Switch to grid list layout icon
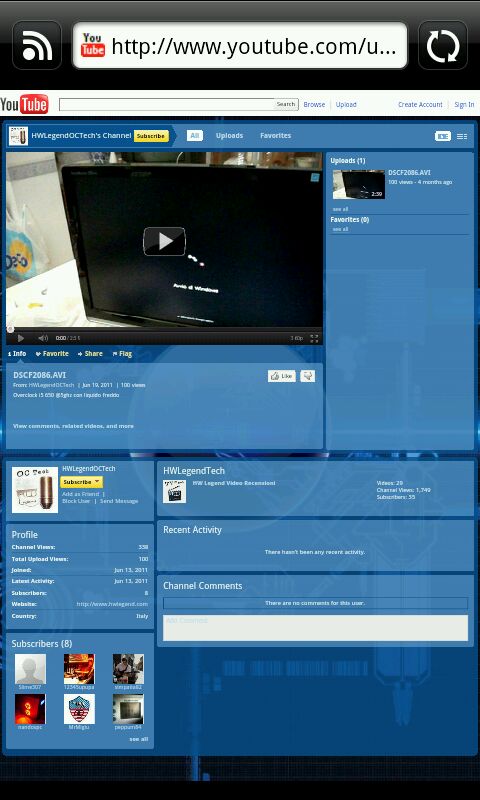Image resolution: width=480 pixels, height=800 pixels. (462, 136)
